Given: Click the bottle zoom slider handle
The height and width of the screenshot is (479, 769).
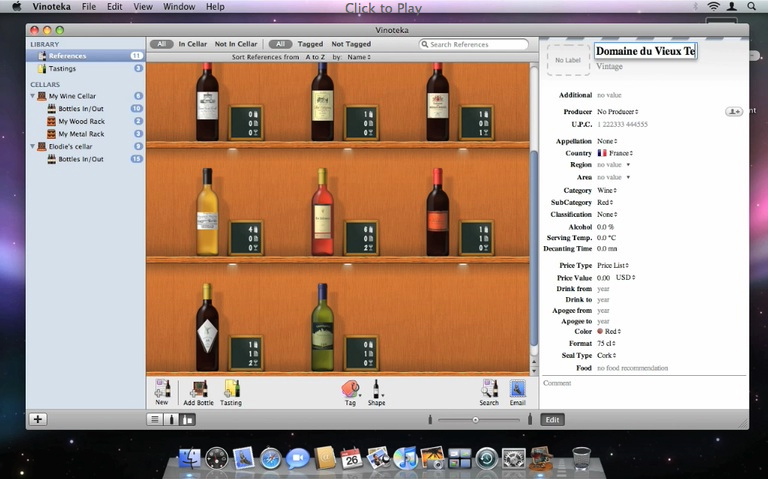Looking at the screenshot, I should [x=475, y=420].
